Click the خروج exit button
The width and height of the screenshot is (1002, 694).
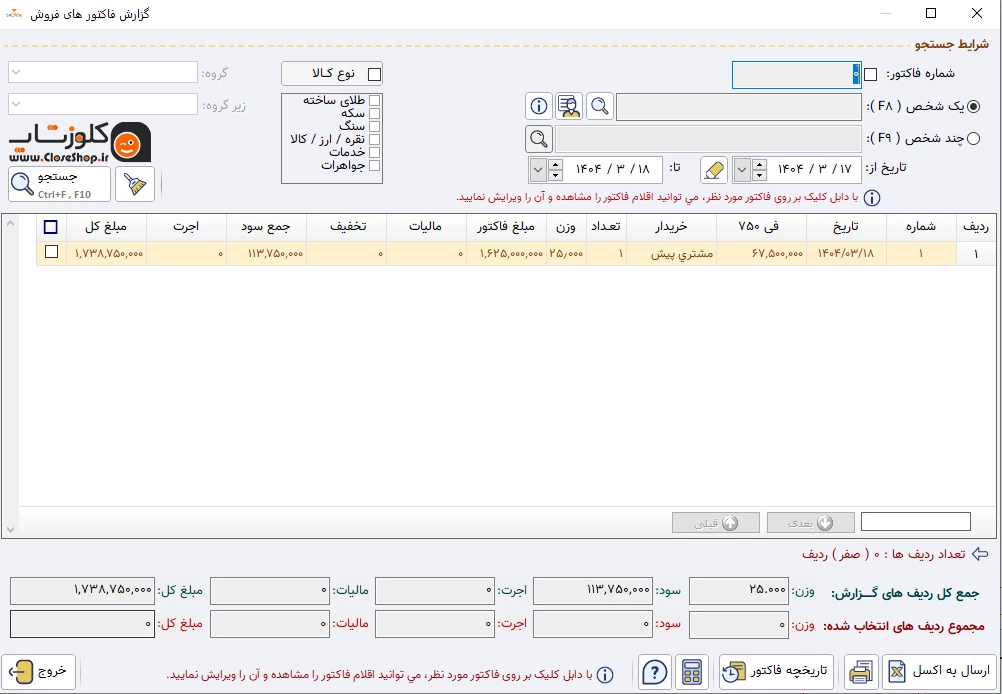(38, 672)
